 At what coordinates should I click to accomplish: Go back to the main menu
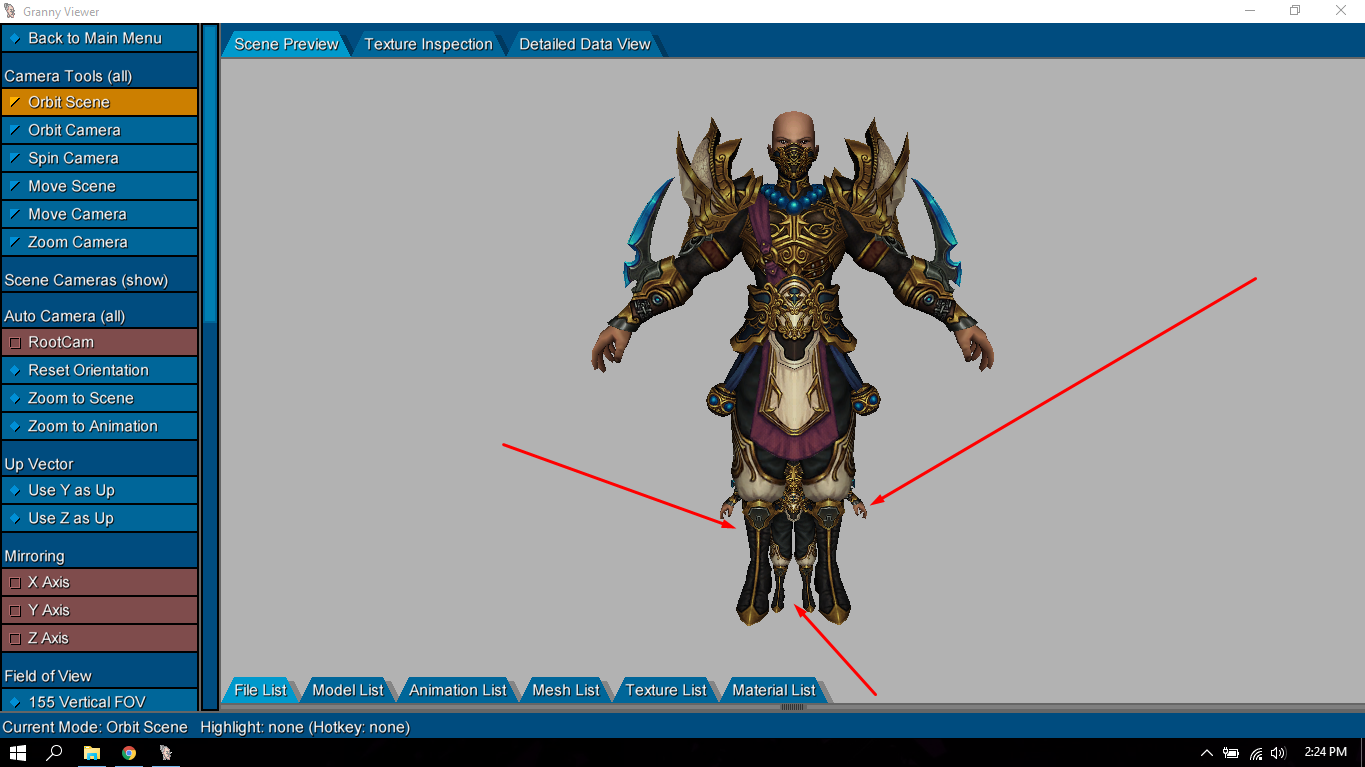(x=99, y=38)
